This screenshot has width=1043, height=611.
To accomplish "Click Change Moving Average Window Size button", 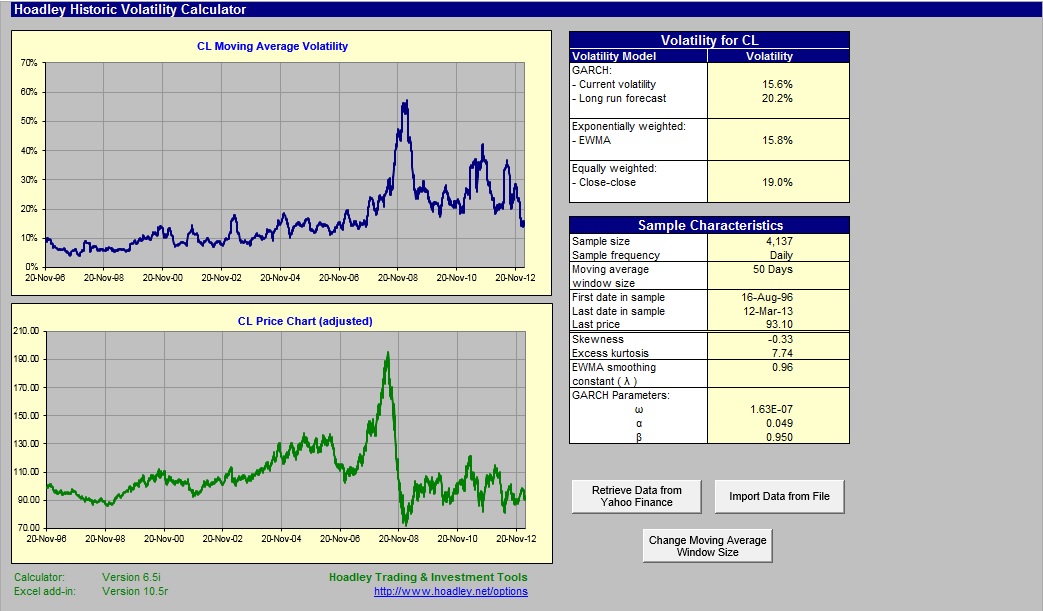I will 707,546.
